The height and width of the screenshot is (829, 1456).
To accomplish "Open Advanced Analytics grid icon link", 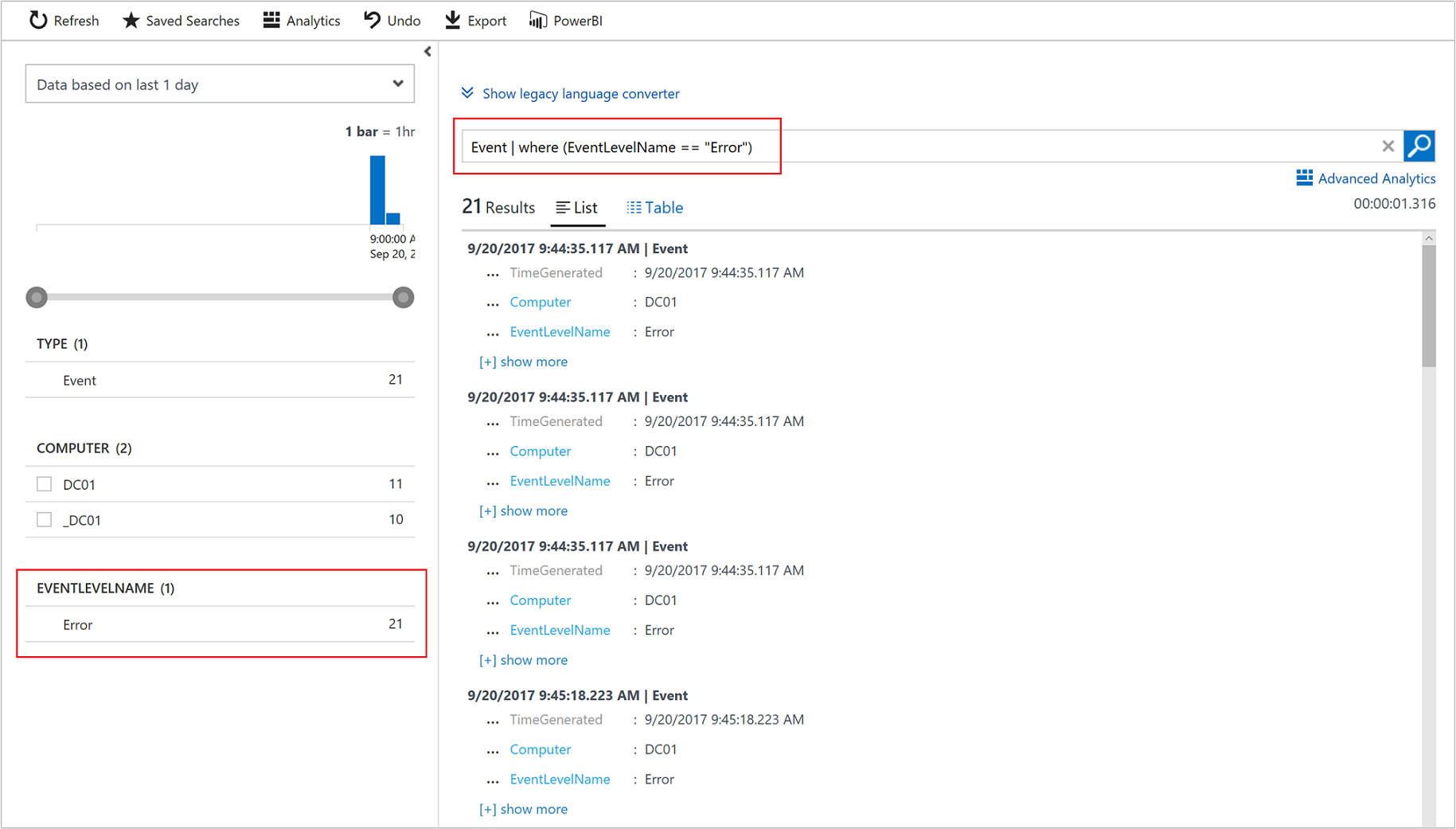I will tap(1304, 178).
